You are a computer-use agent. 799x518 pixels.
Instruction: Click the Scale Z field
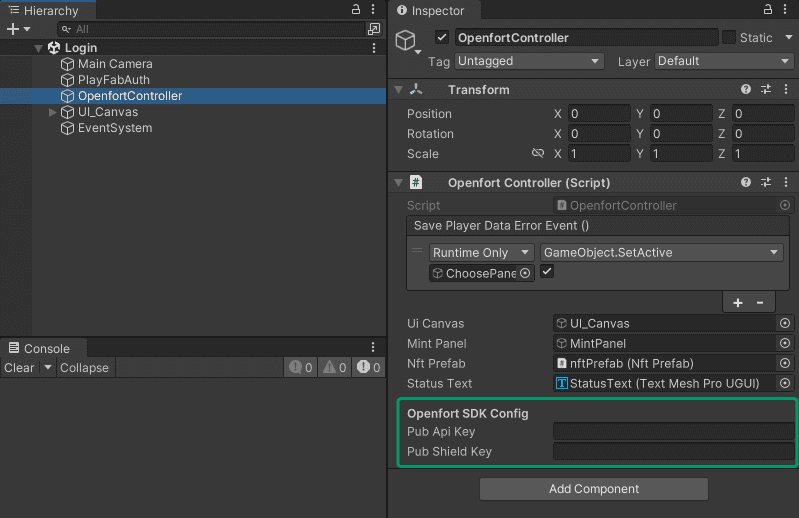(763, 153)
